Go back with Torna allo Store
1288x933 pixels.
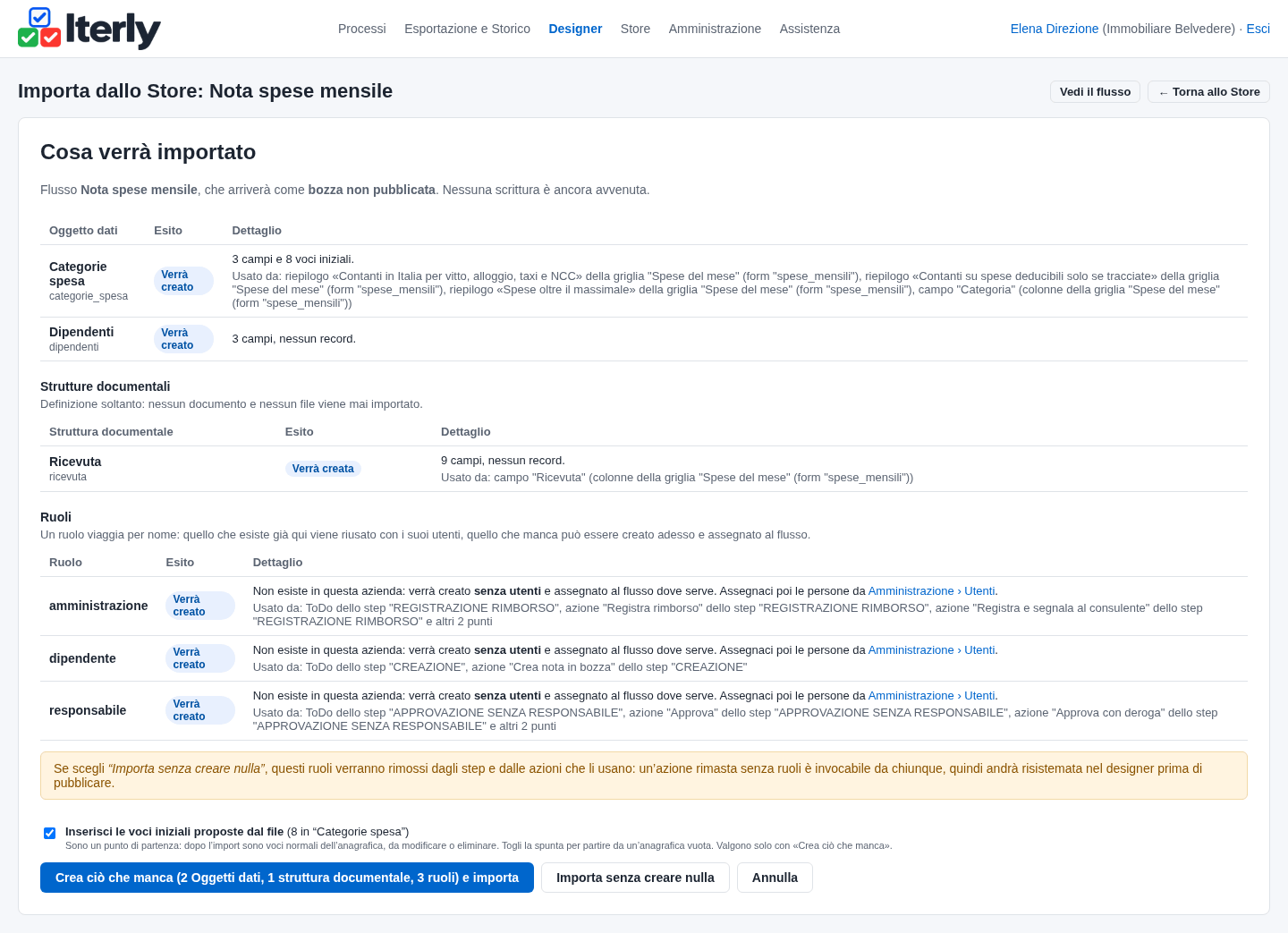click(x=1208, y=92)
